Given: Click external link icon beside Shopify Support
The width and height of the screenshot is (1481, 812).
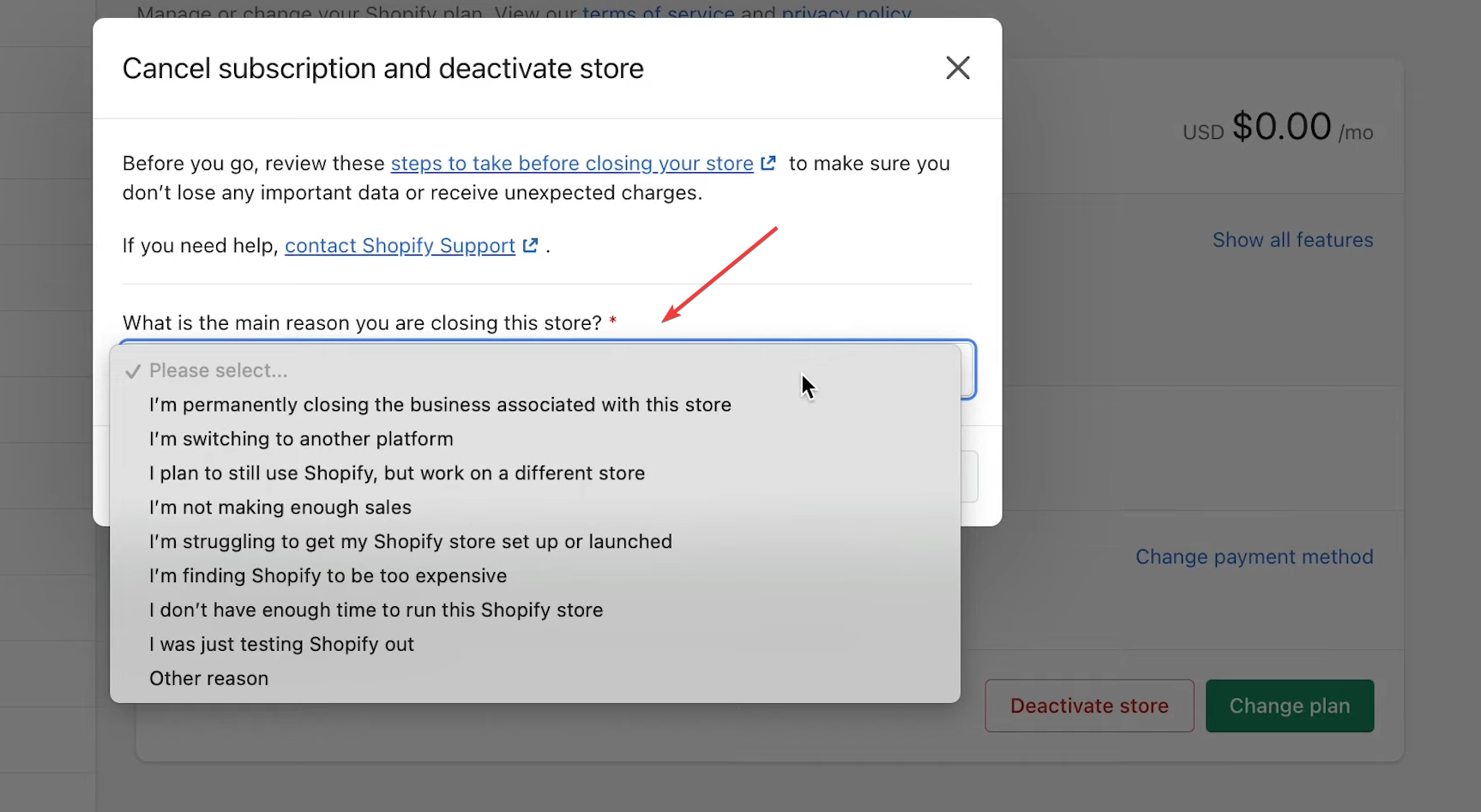Looking at the screenshot, I should (531, 245).
